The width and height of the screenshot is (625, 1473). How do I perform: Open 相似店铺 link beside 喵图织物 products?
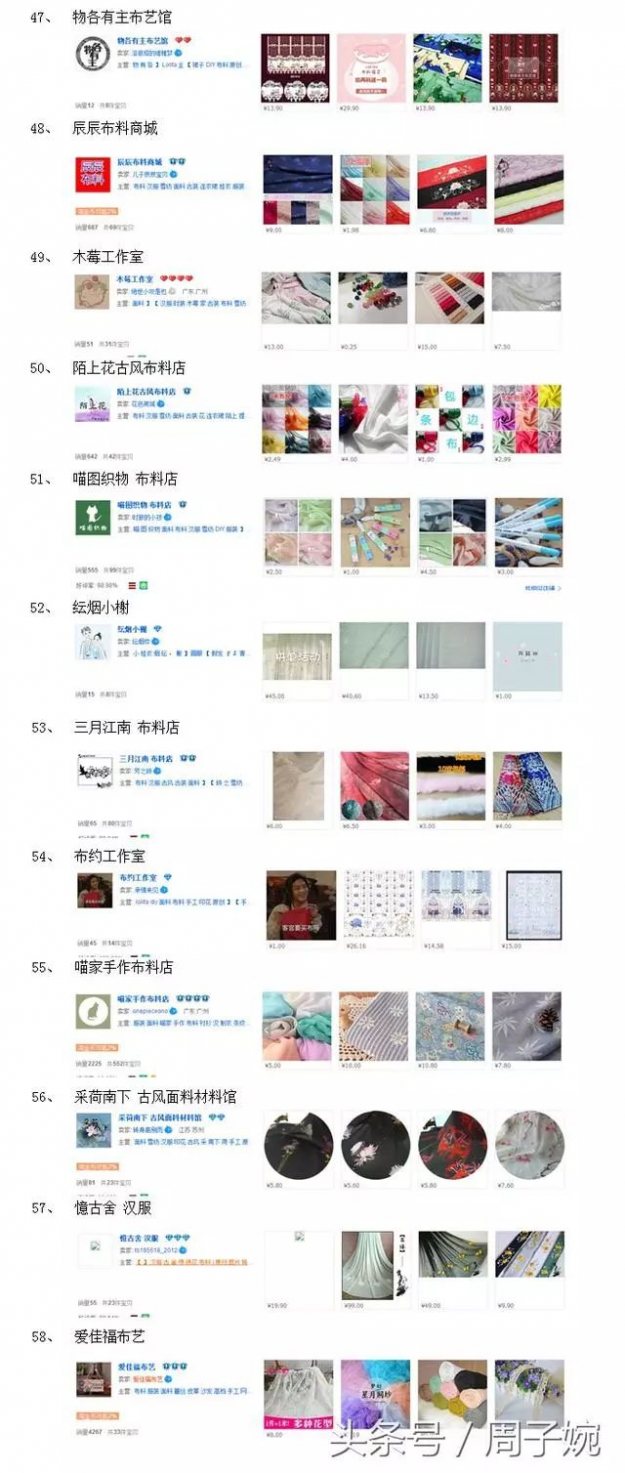pos(543,588)
